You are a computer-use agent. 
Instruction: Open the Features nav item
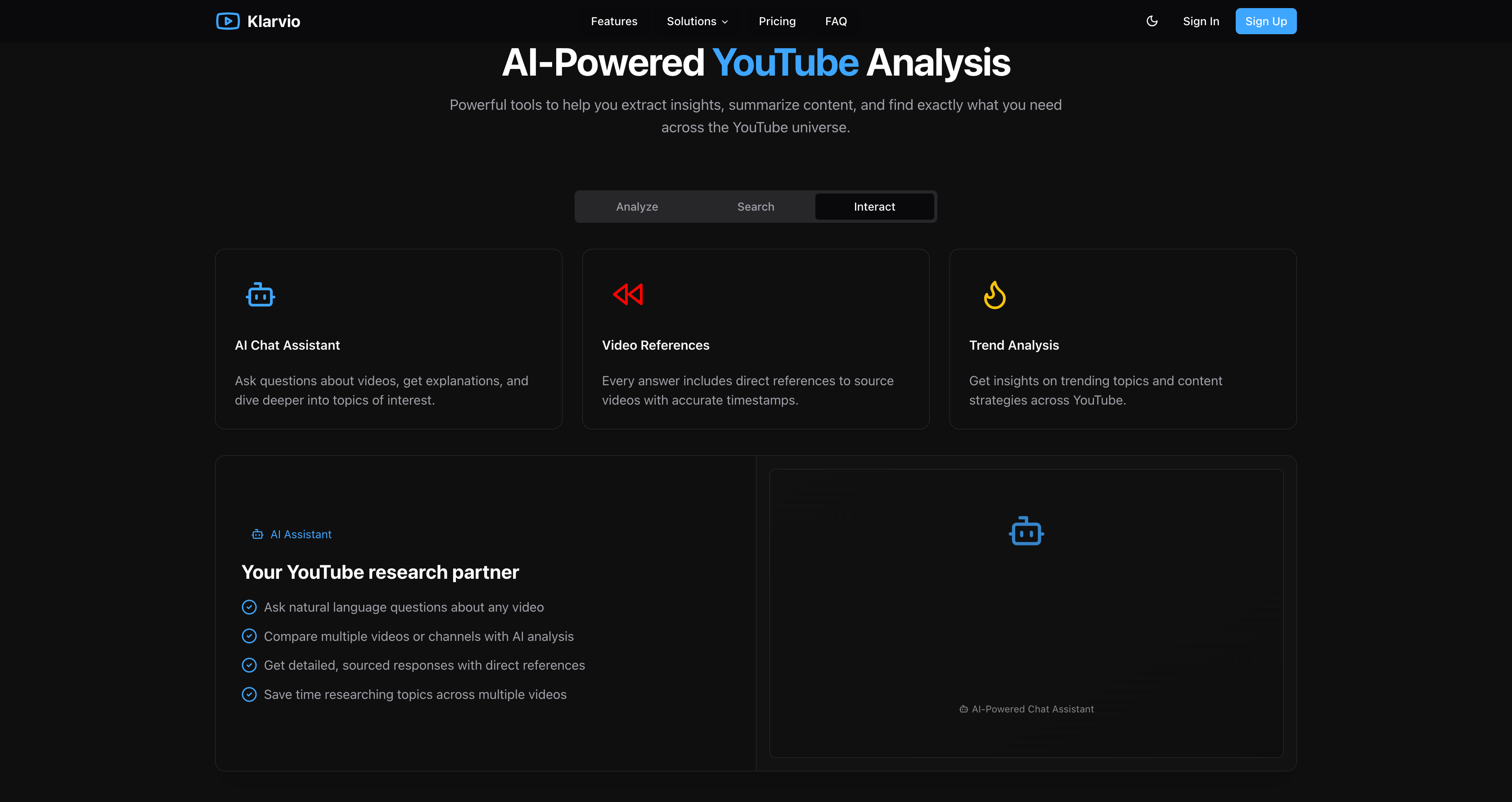613,21
